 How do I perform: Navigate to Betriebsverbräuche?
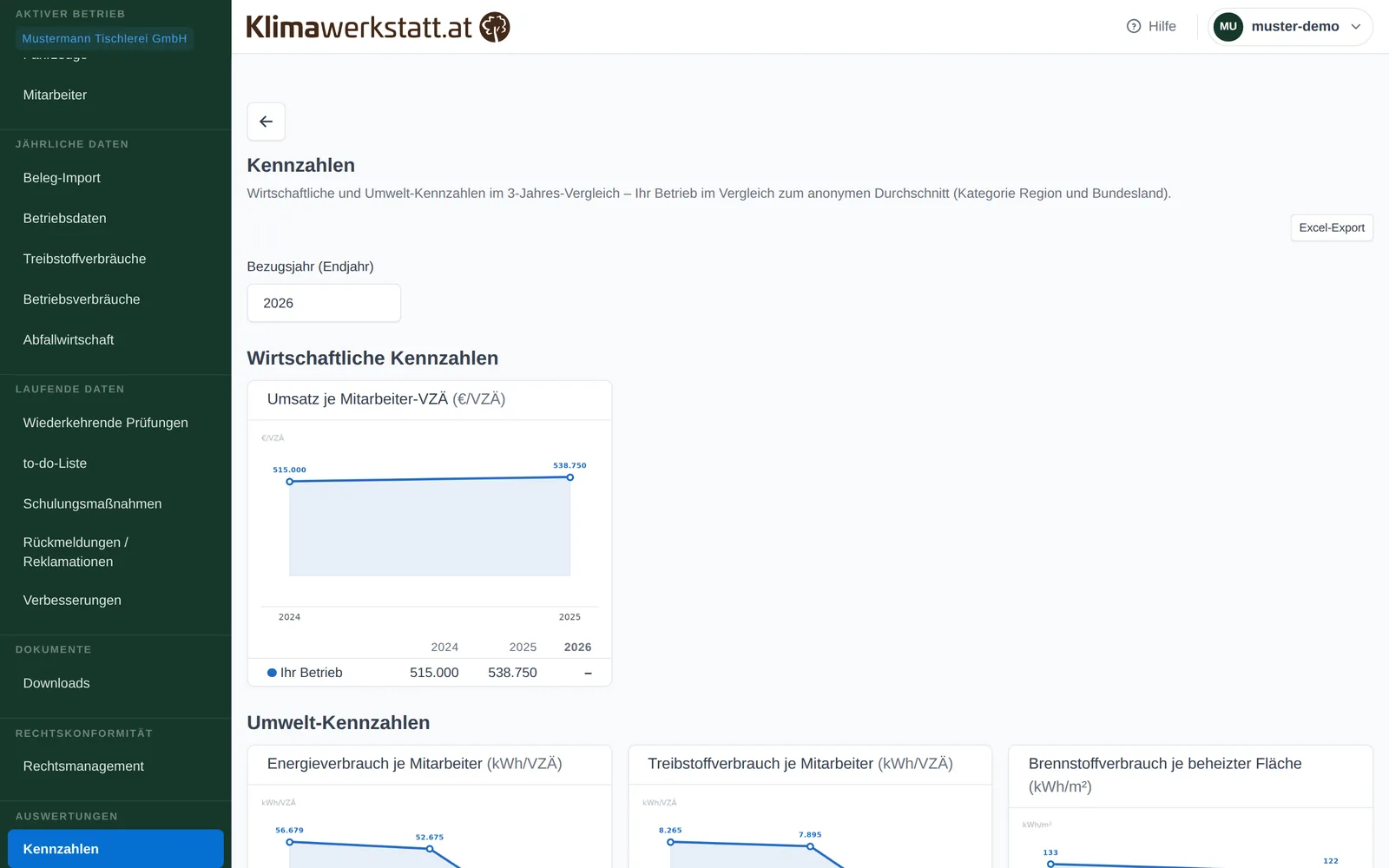click(x=82, y=299)
